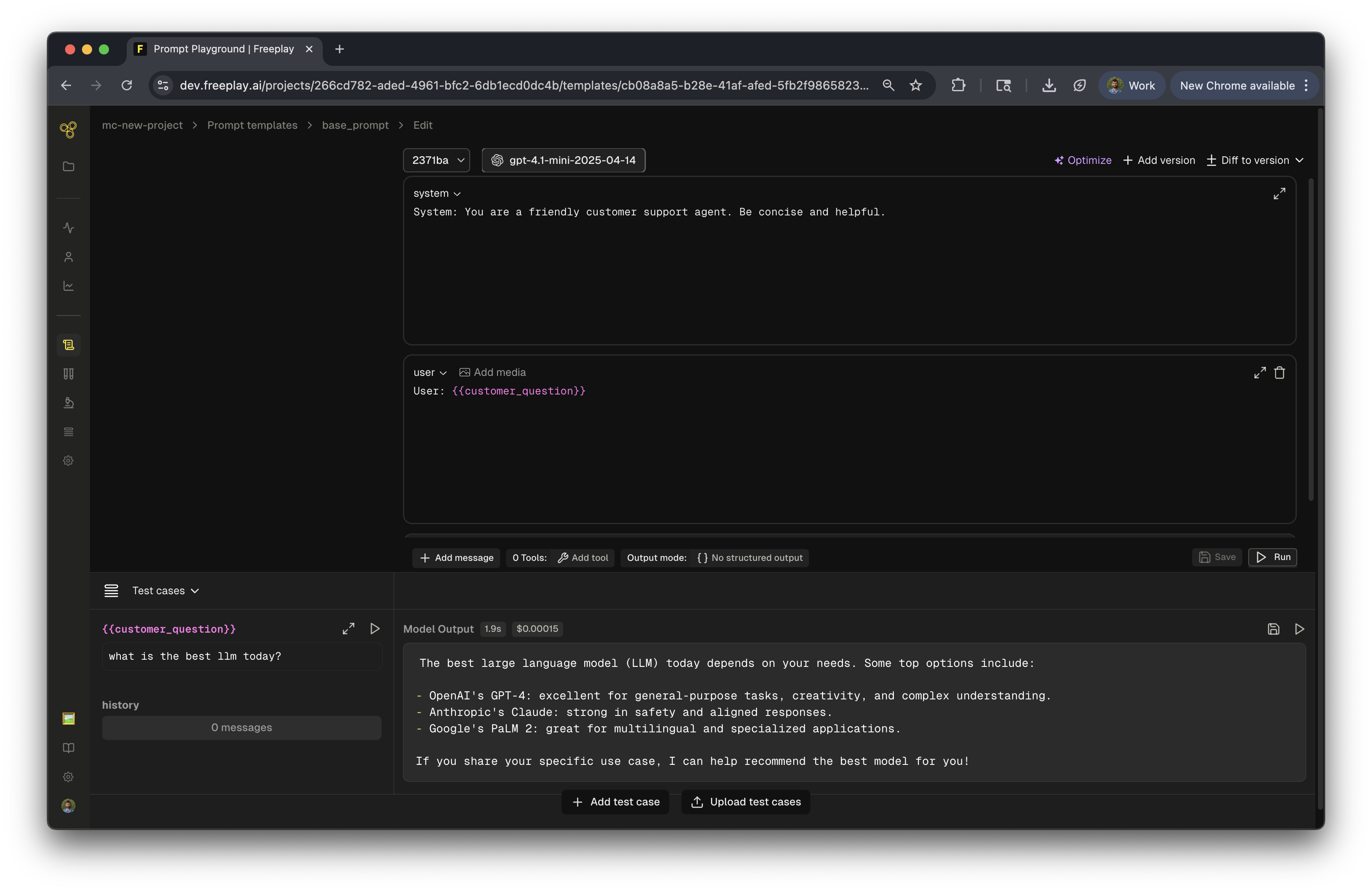Open the Test cases dropdown

click(166, 590)
